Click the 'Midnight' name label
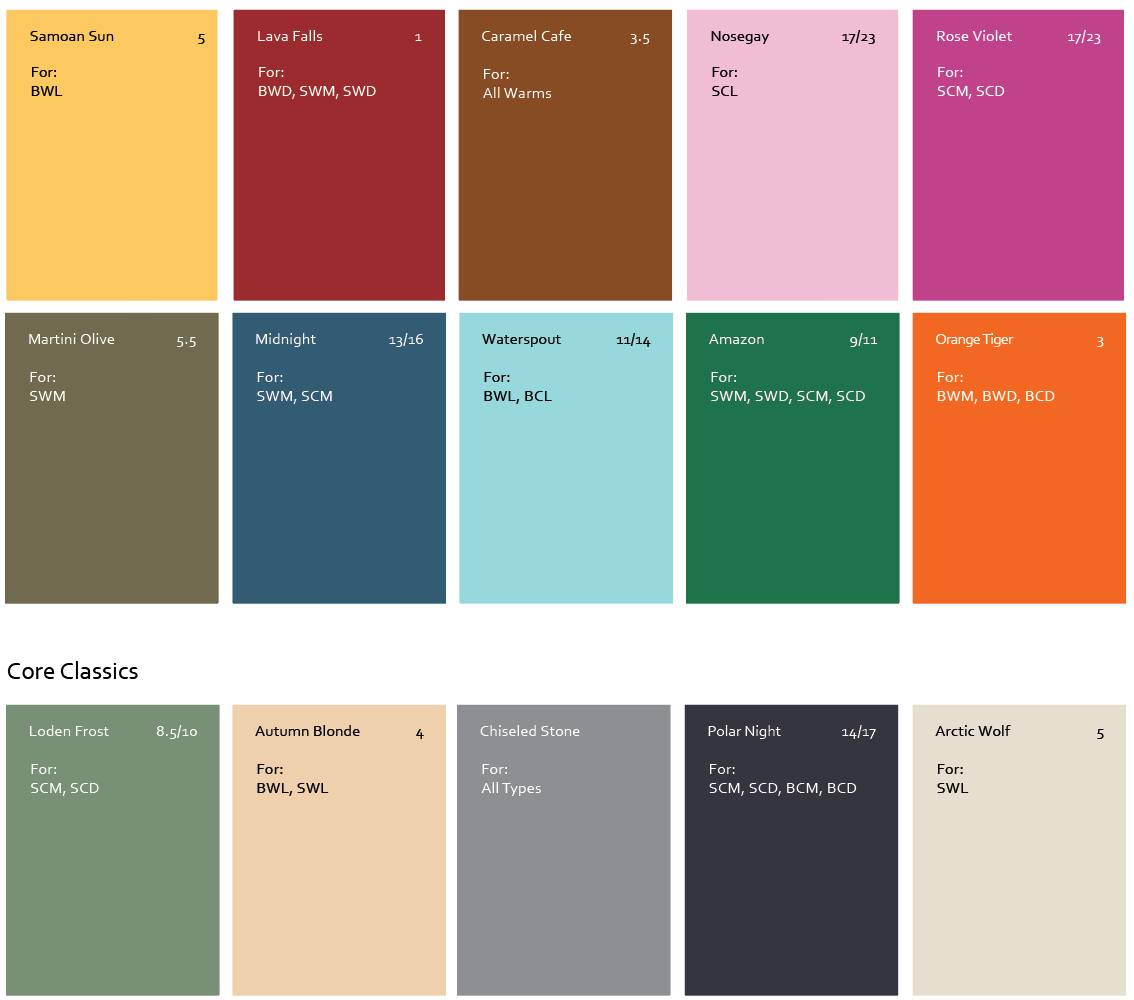Screen dimensions: 1134x1000 click(x=286, y=340)
